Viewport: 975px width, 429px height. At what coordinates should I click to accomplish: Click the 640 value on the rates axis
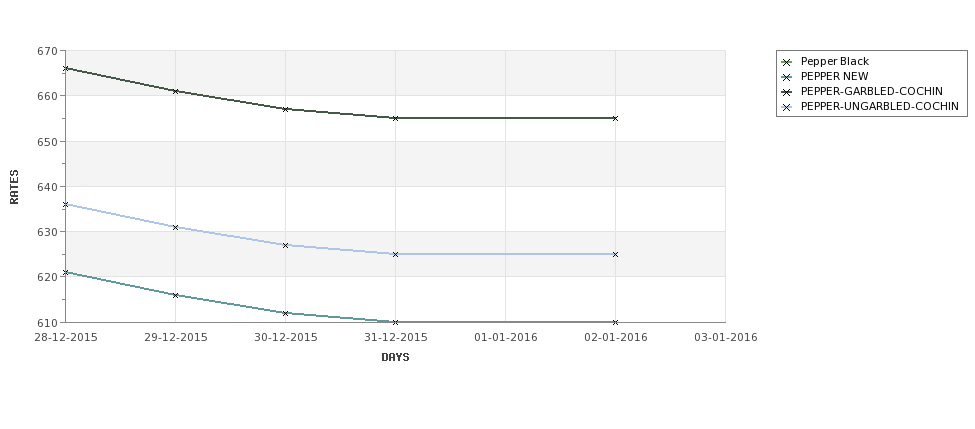(47, 187)
